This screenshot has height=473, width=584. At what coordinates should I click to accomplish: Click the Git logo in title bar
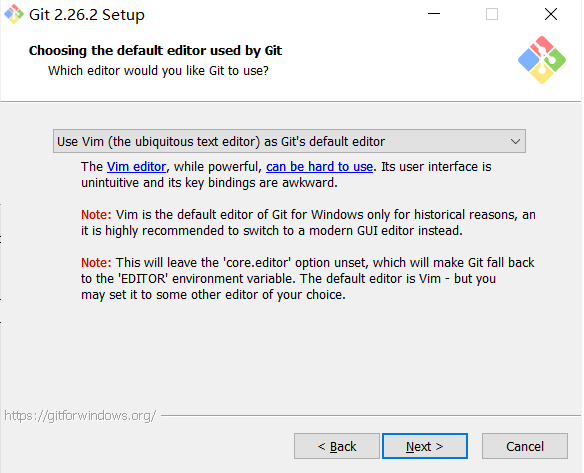[13, 14]
